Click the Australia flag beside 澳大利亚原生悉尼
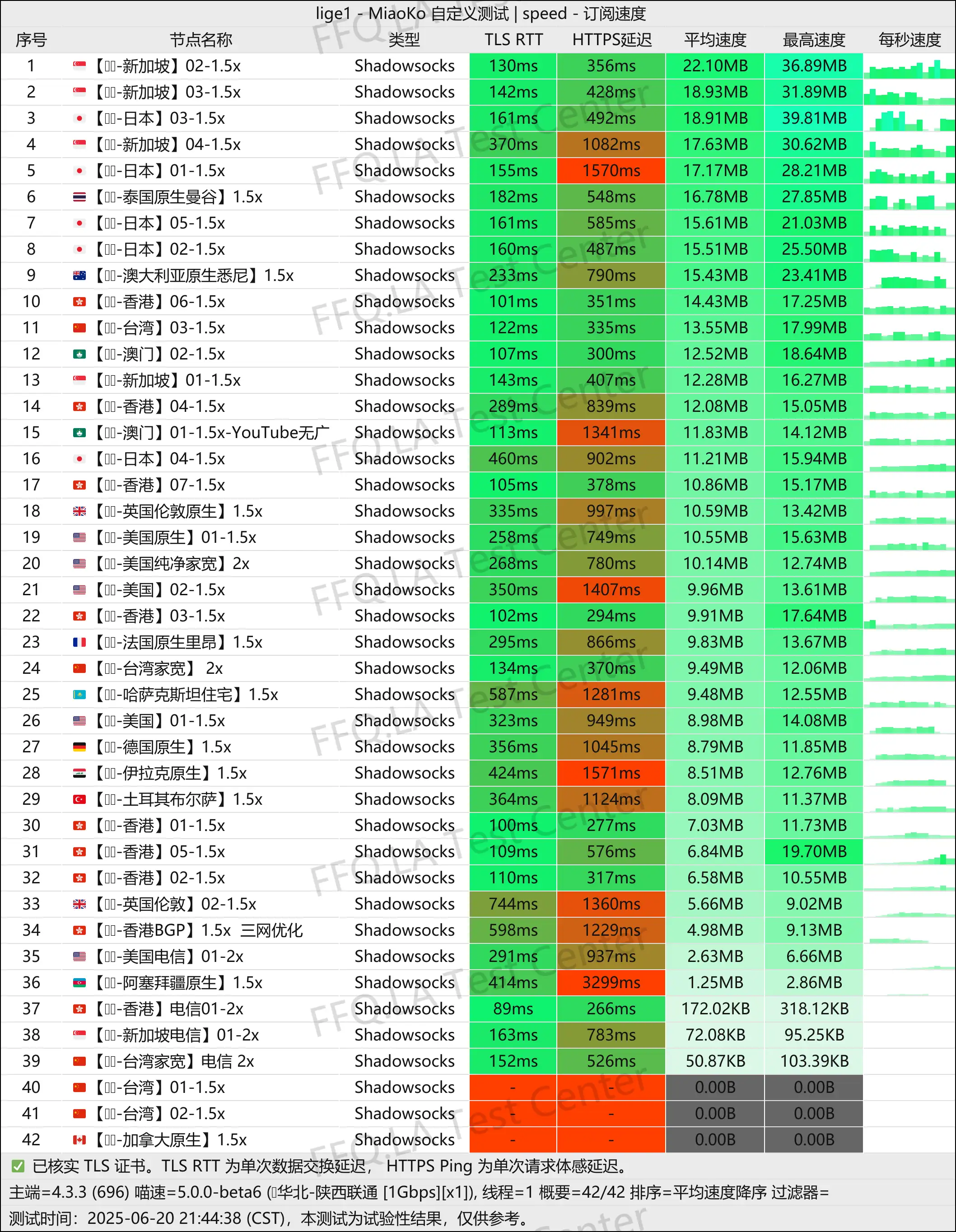The image size is (956, 1232). point(79,275)
